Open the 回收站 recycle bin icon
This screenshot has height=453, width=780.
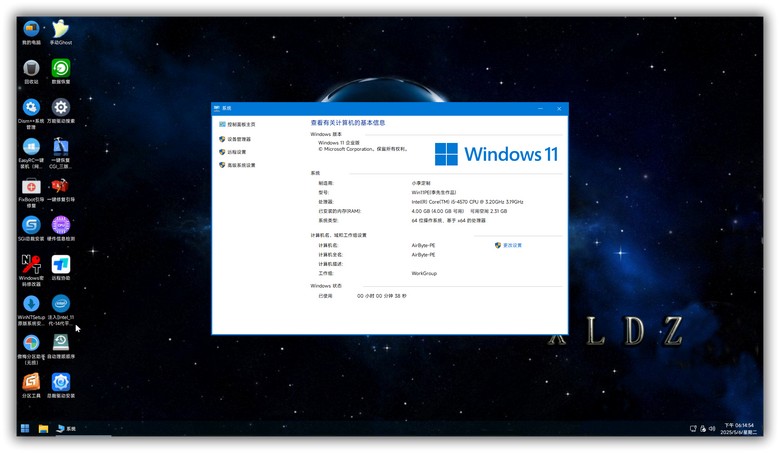[x=31, y=68]
